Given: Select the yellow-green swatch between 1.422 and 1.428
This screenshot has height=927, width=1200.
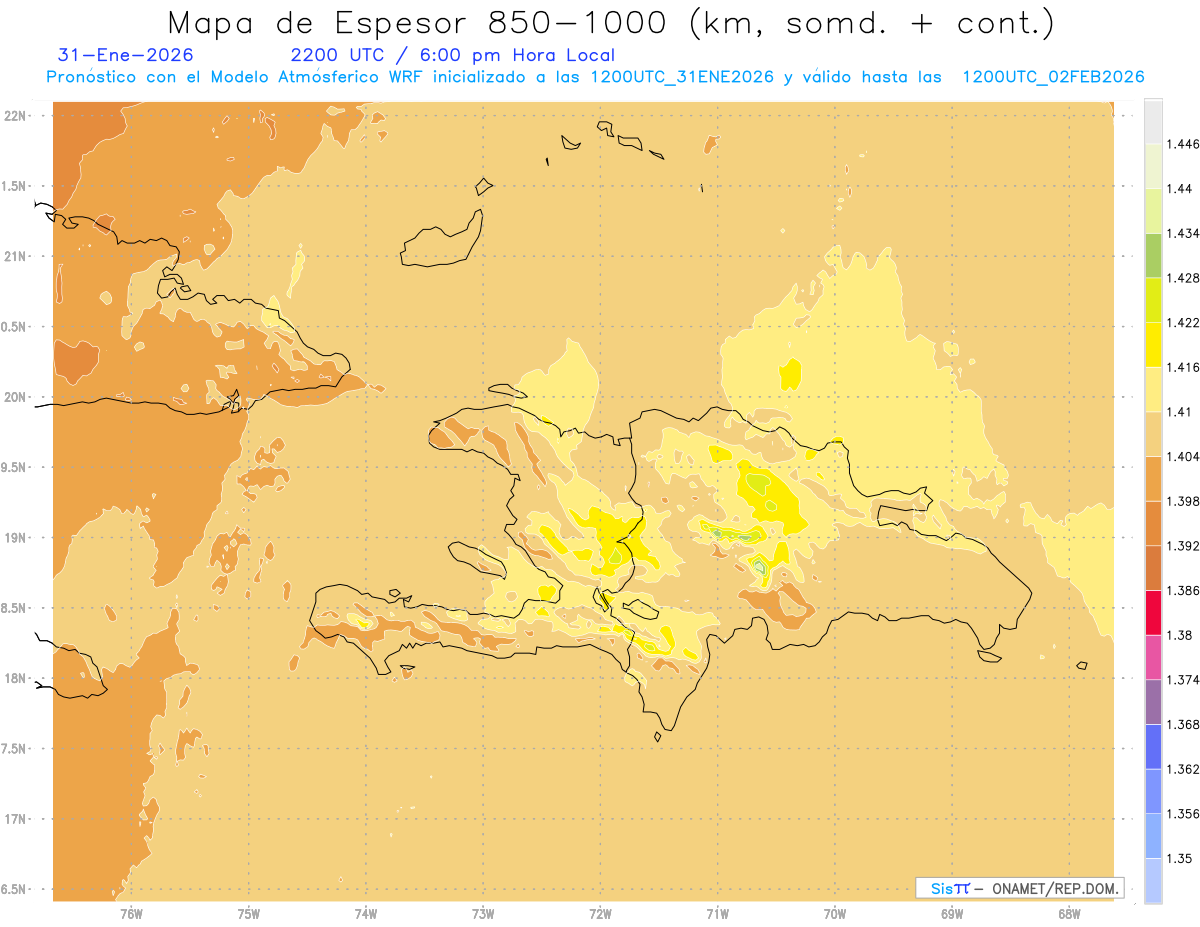Looking at the screenshot, I should (1153, 300).
